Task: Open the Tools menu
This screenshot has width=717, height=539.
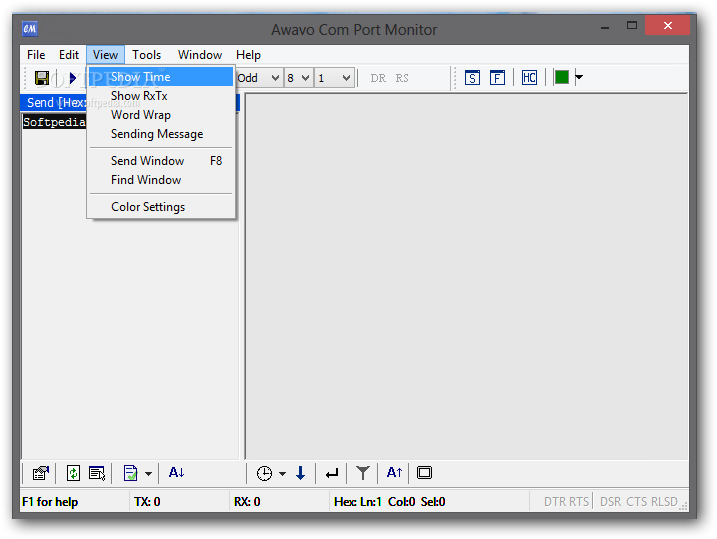Action: click(x=147, y=55)
